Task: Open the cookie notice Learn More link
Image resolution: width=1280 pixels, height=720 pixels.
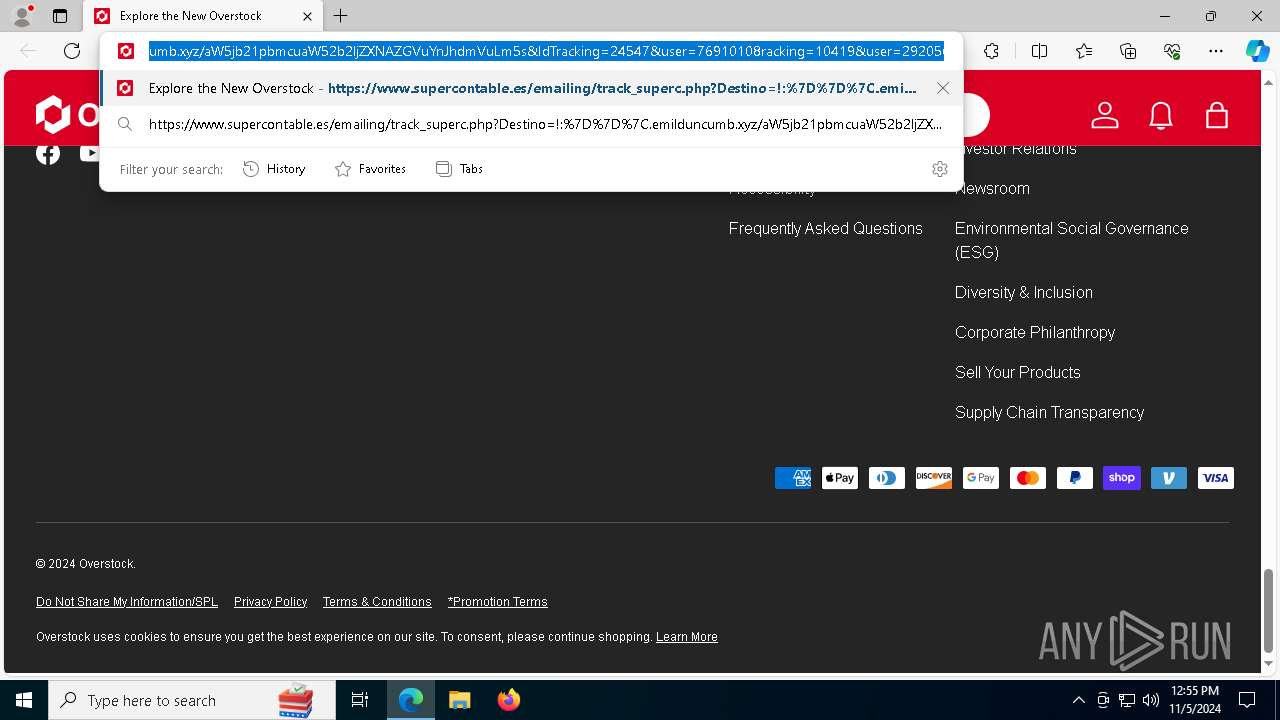Action: tap(687, 637)
